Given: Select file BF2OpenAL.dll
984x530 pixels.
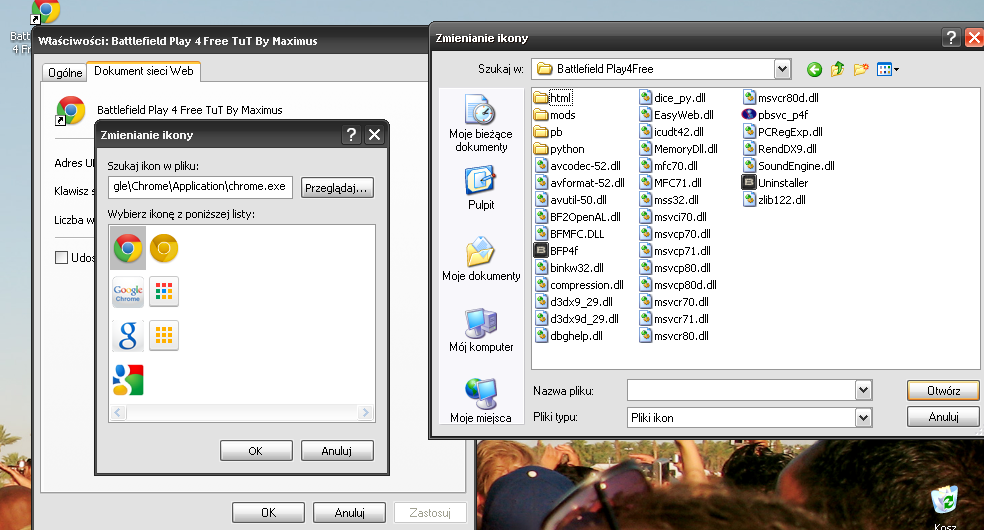Looking at the screenshot, I should (x=578, y=217).
